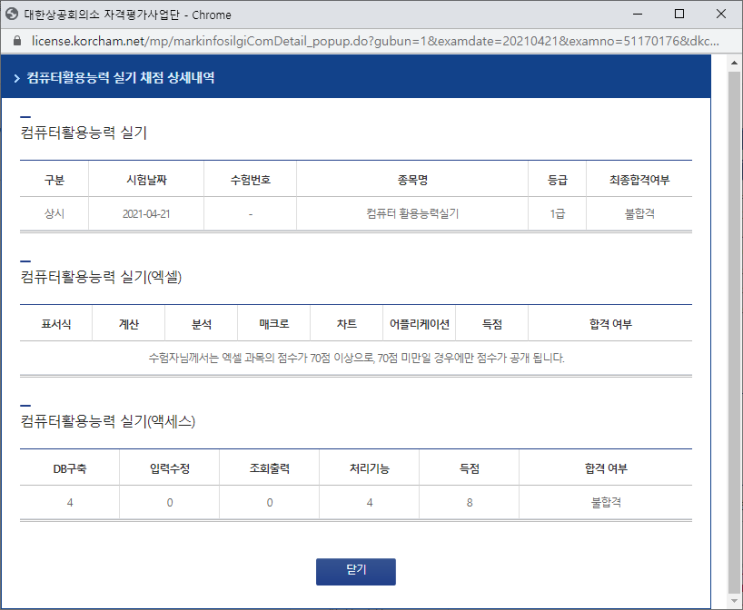Click the 표서식 column header
The height and width of the screenshot is (610, 743).
click(56, 324)
